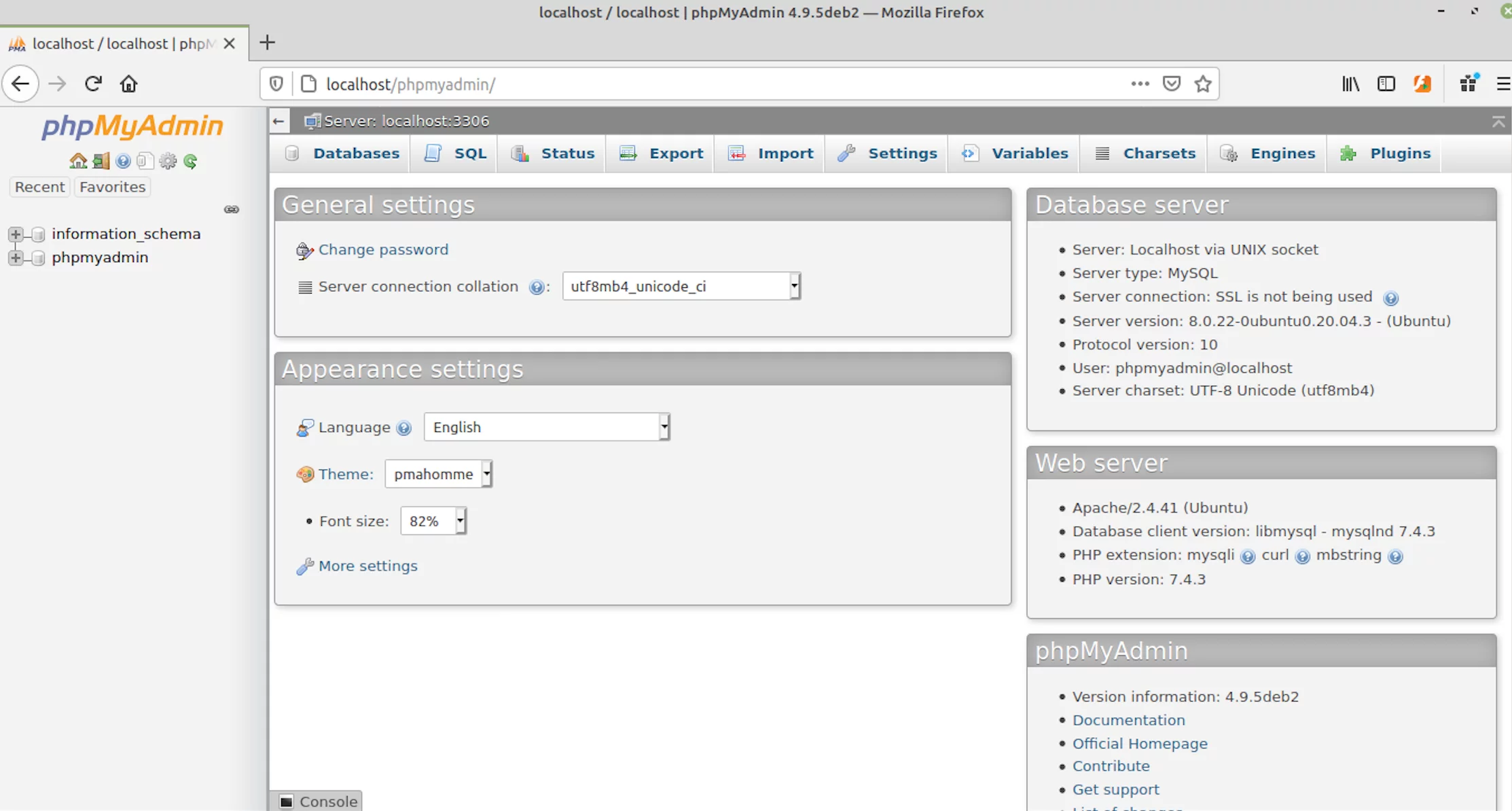Open a new browser tab with plus button
Viewport: 1512px width, 811px height.
click(267, 43)
